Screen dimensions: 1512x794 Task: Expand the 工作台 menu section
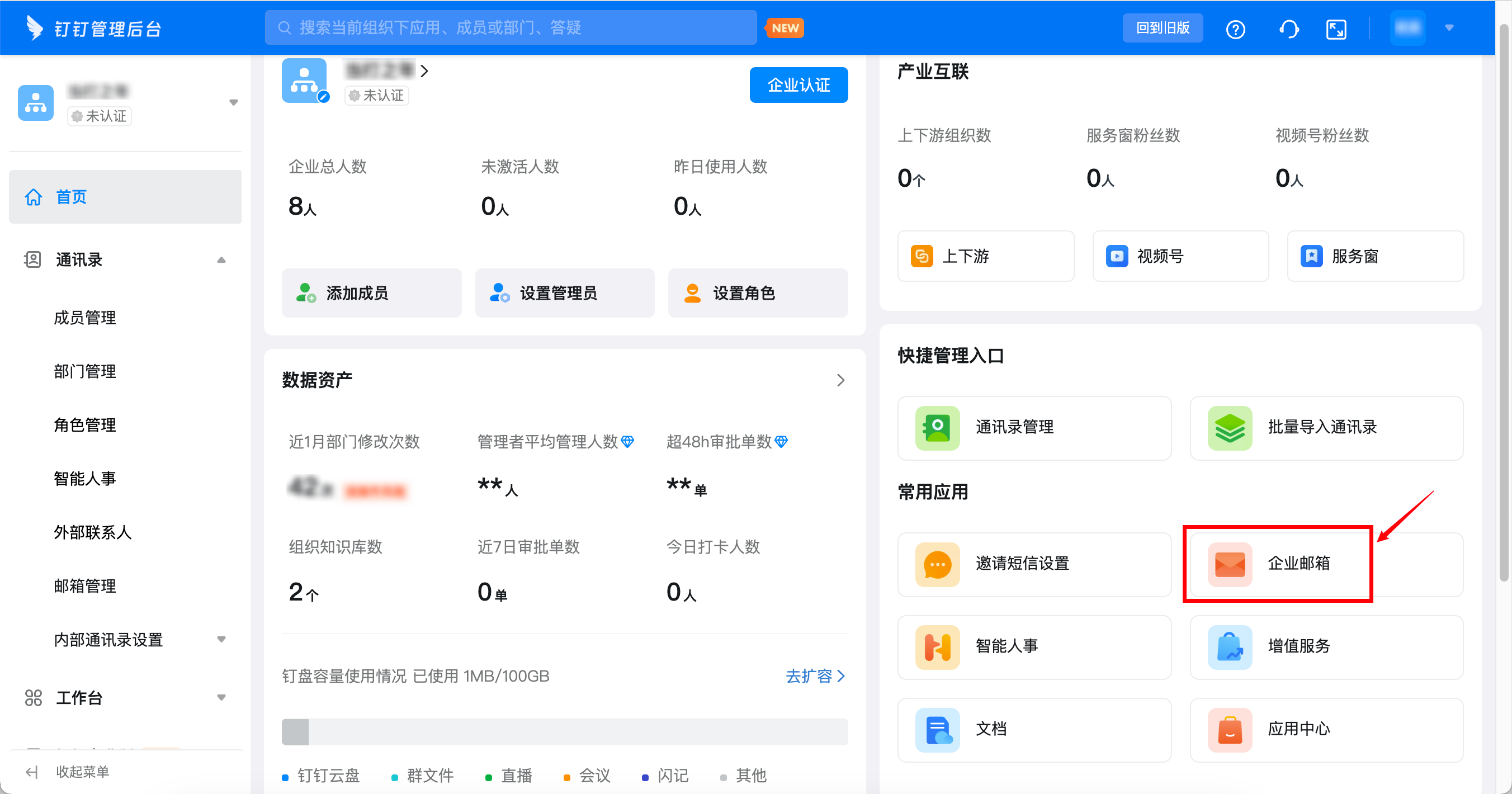click(x=221, y=697)
